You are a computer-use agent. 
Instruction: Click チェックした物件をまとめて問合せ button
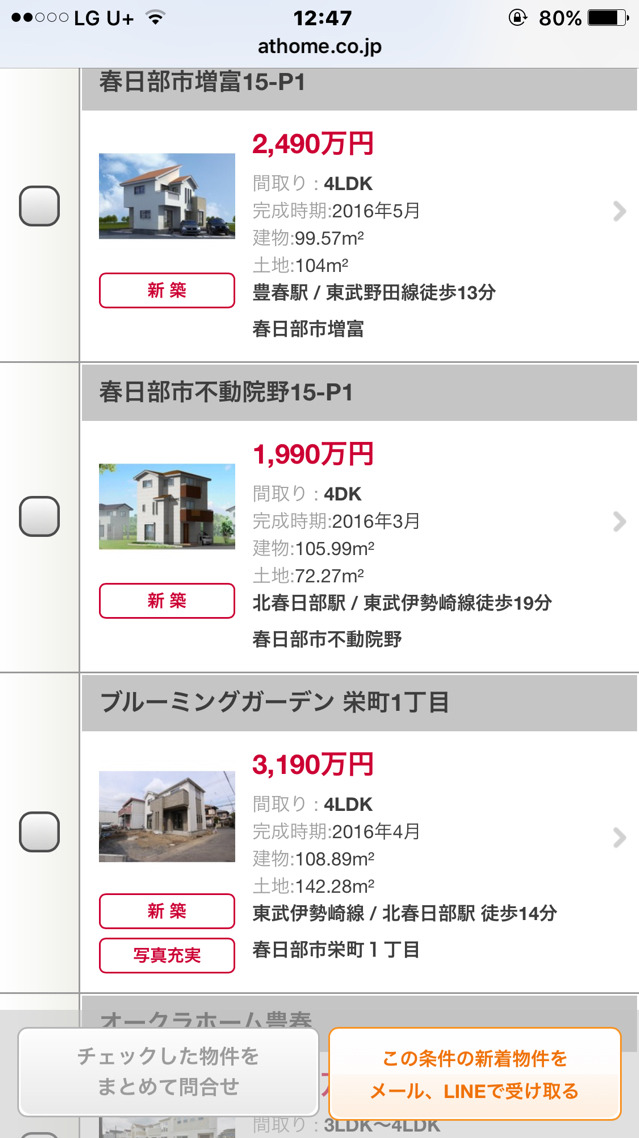(168, 1071)
